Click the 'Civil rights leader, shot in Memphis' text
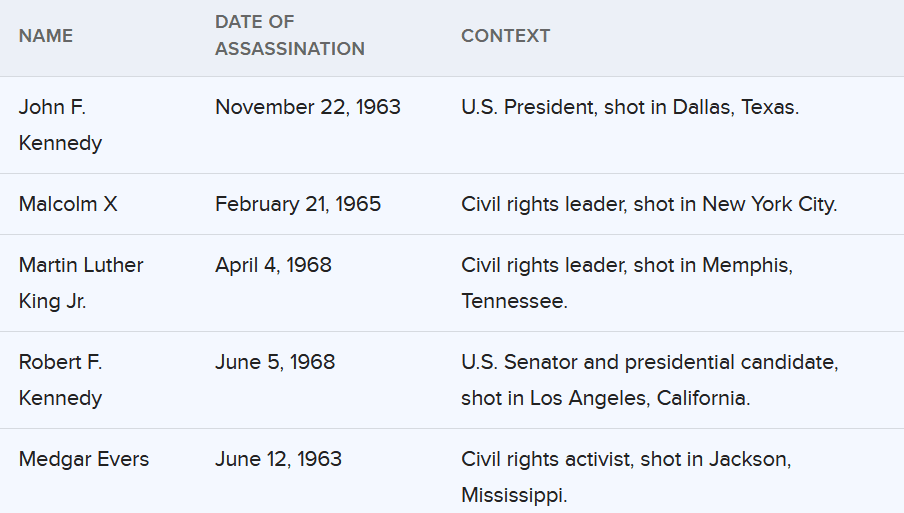The height and width of the screenshot is (513, 904). [x=626, y=265]
